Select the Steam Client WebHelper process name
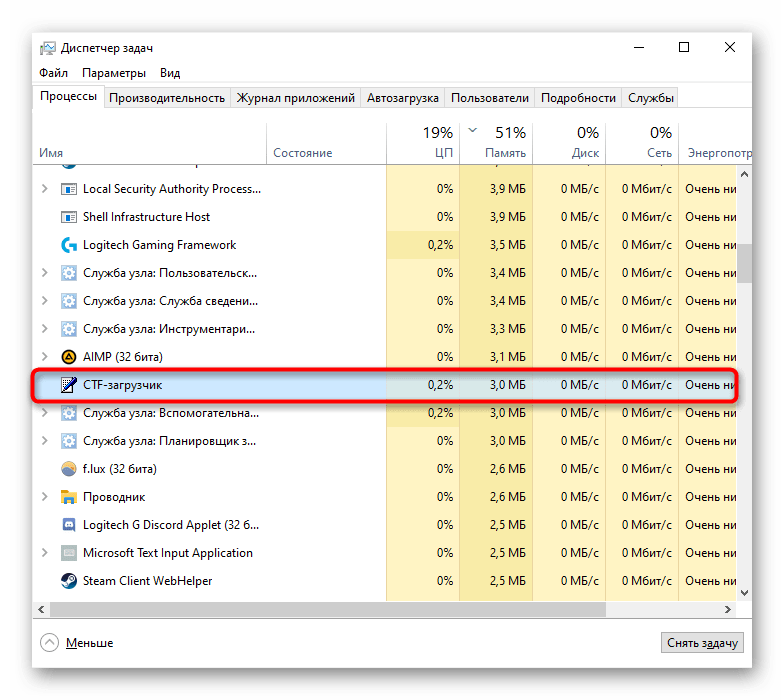Image resolution: width=784 pixels, height=700 pixels. 148,581
